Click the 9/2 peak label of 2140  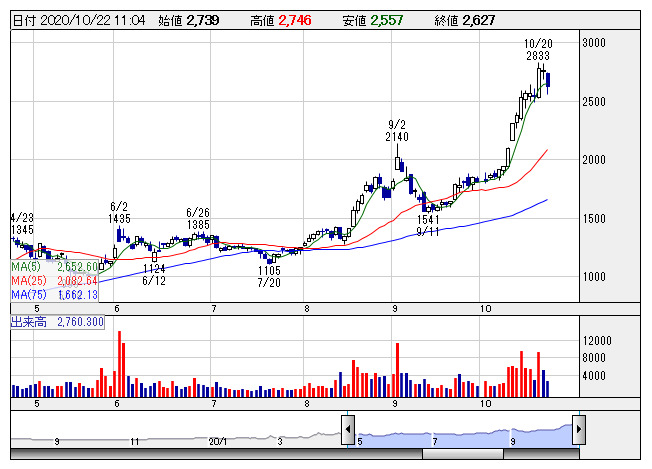[398, 129]
